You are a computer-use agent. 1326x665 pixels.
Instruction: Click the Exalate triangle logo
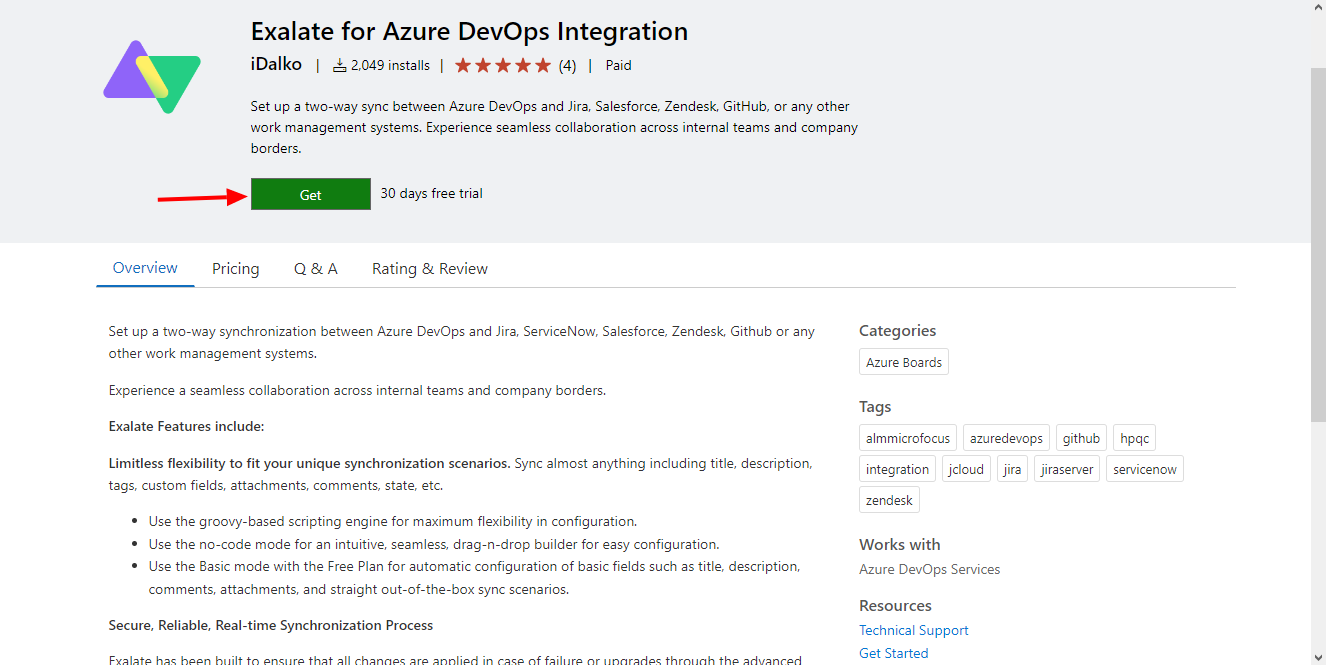pyautogui.click(x=152, y=76)
